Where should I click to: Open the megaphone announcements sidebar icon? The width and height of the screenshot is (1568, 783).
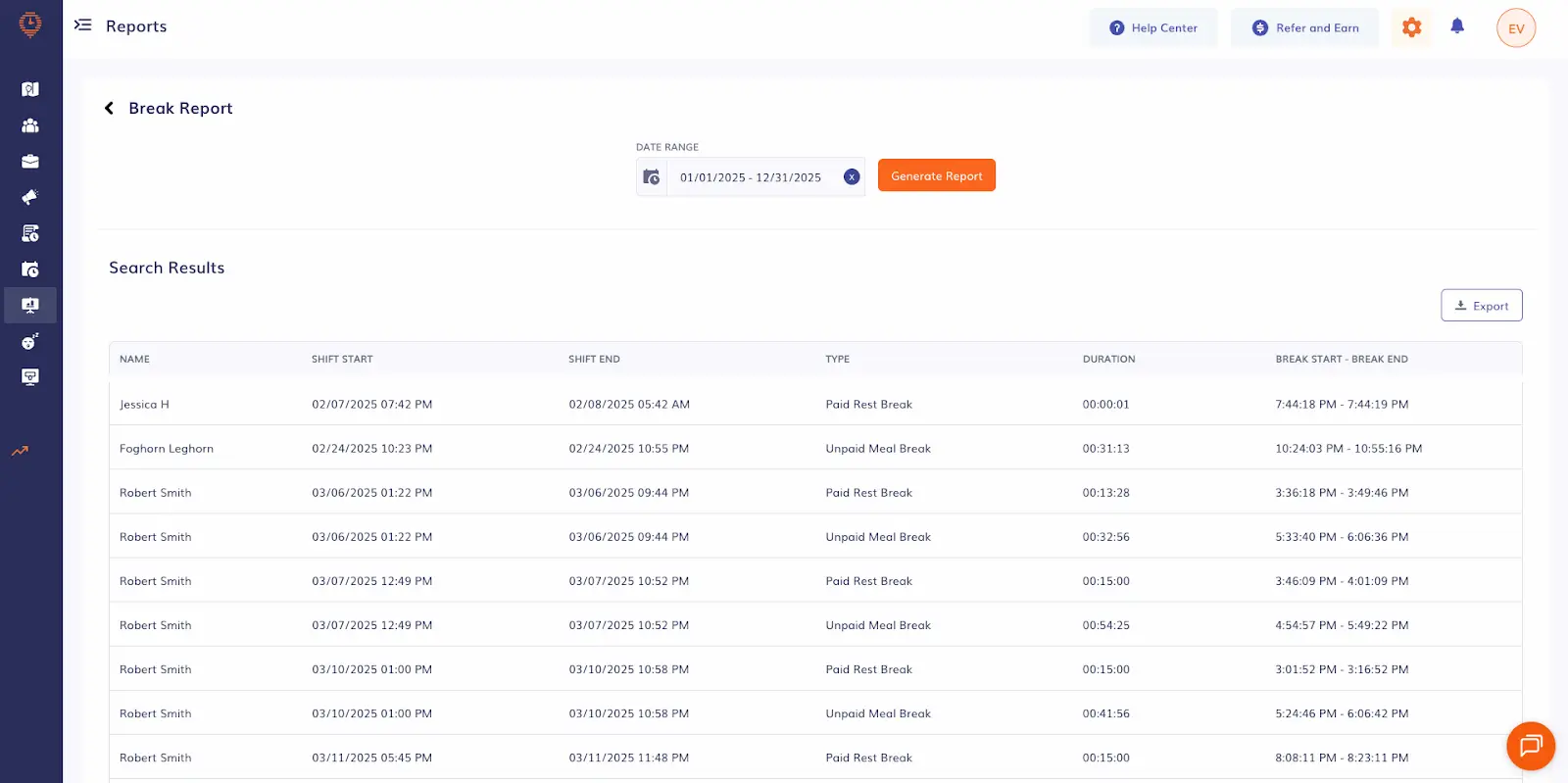[30, 197]
